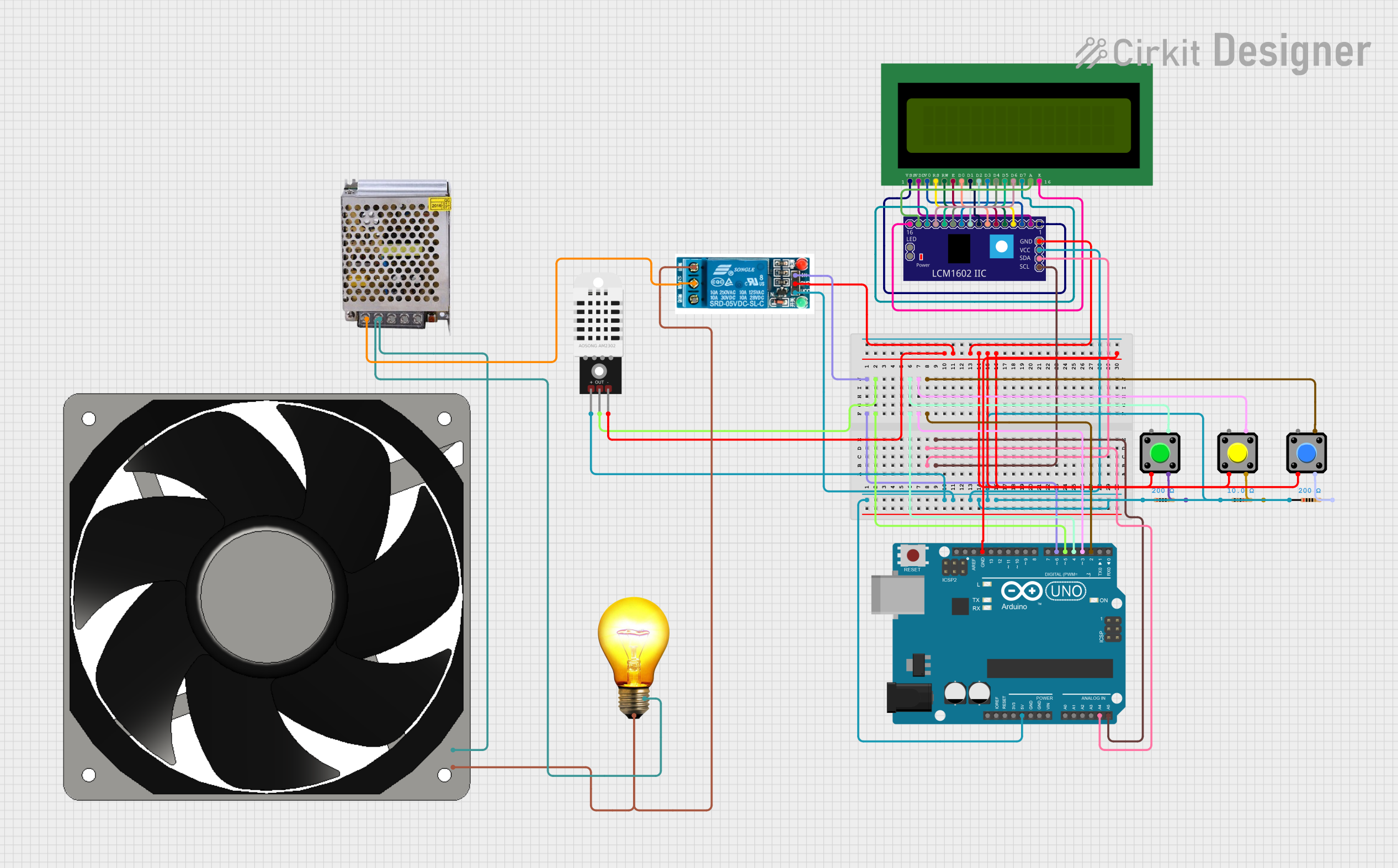Click the Arduino black power barrel jack
Viewport: 1398px width, 868px height.
(x=909, y=697)
